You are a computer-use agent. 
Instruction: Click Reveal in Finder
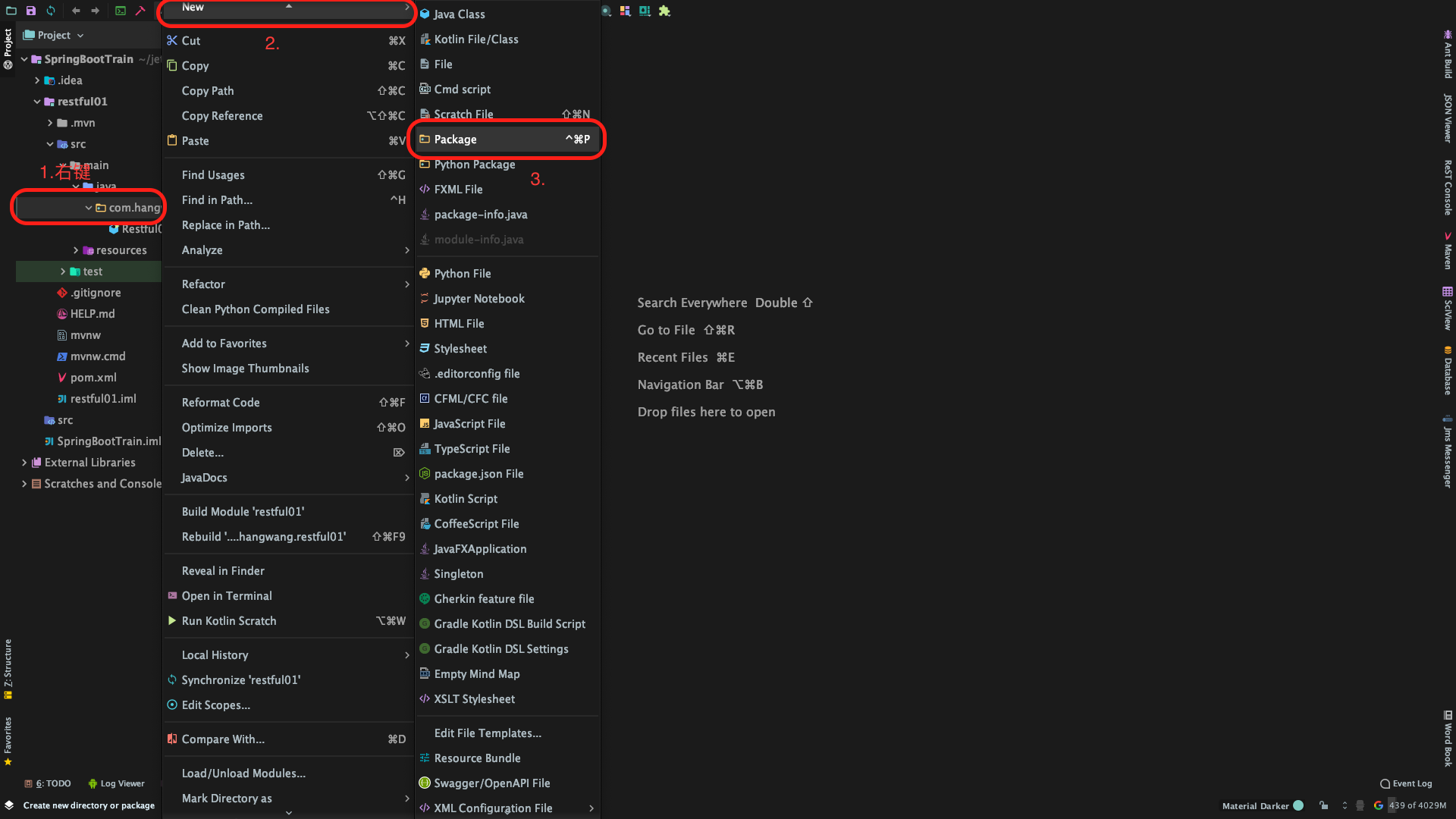(x=223, y=571)
